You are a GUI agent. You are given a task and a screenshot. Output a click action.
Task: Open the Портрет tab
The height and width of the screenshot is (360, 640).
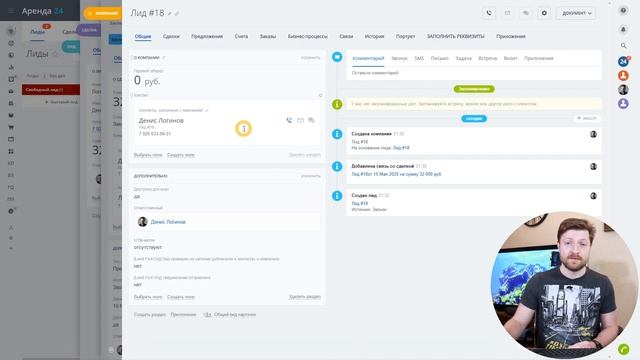pos(405,36)
